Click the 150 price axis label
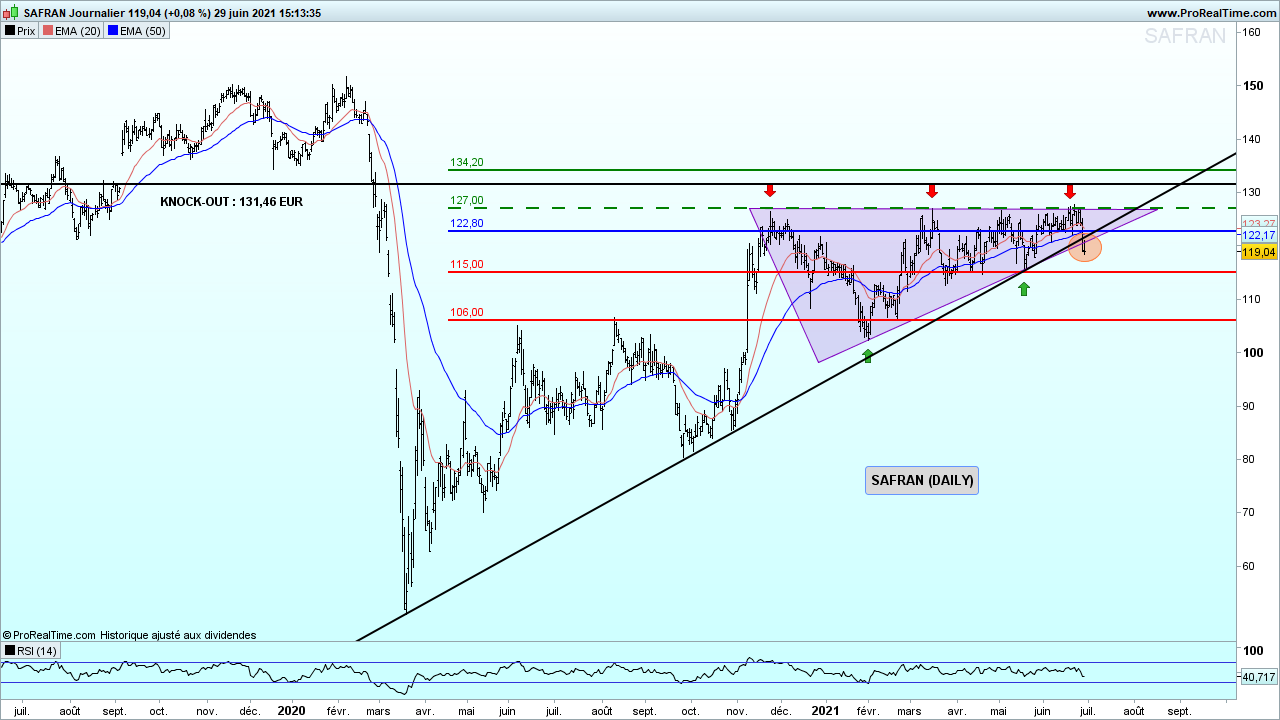 pos(1251,86)
